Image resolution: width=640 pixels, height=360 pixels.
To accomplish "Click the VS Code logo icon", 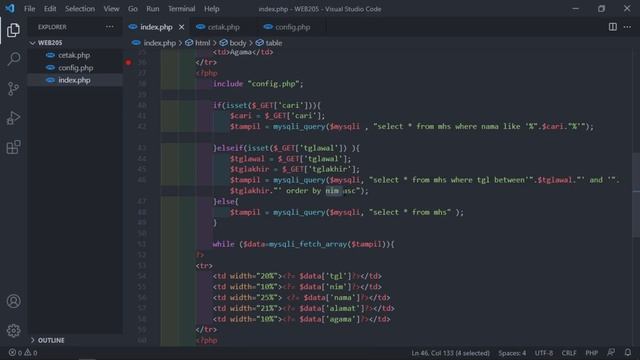I will [x=10, y=8].
